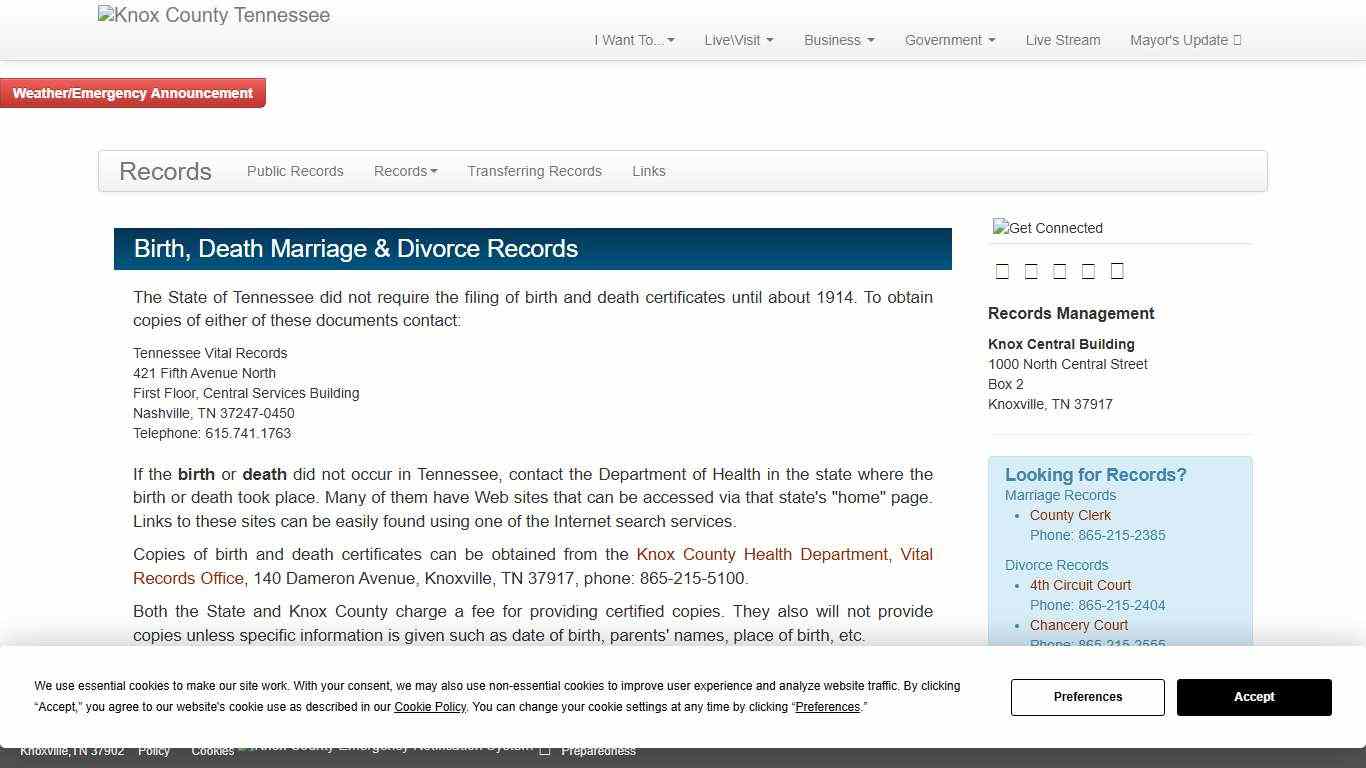This screenshot has width=1366, height=768.
Task: Click the Weather/Emergency Announcement banner
Action: pos(132,92)
